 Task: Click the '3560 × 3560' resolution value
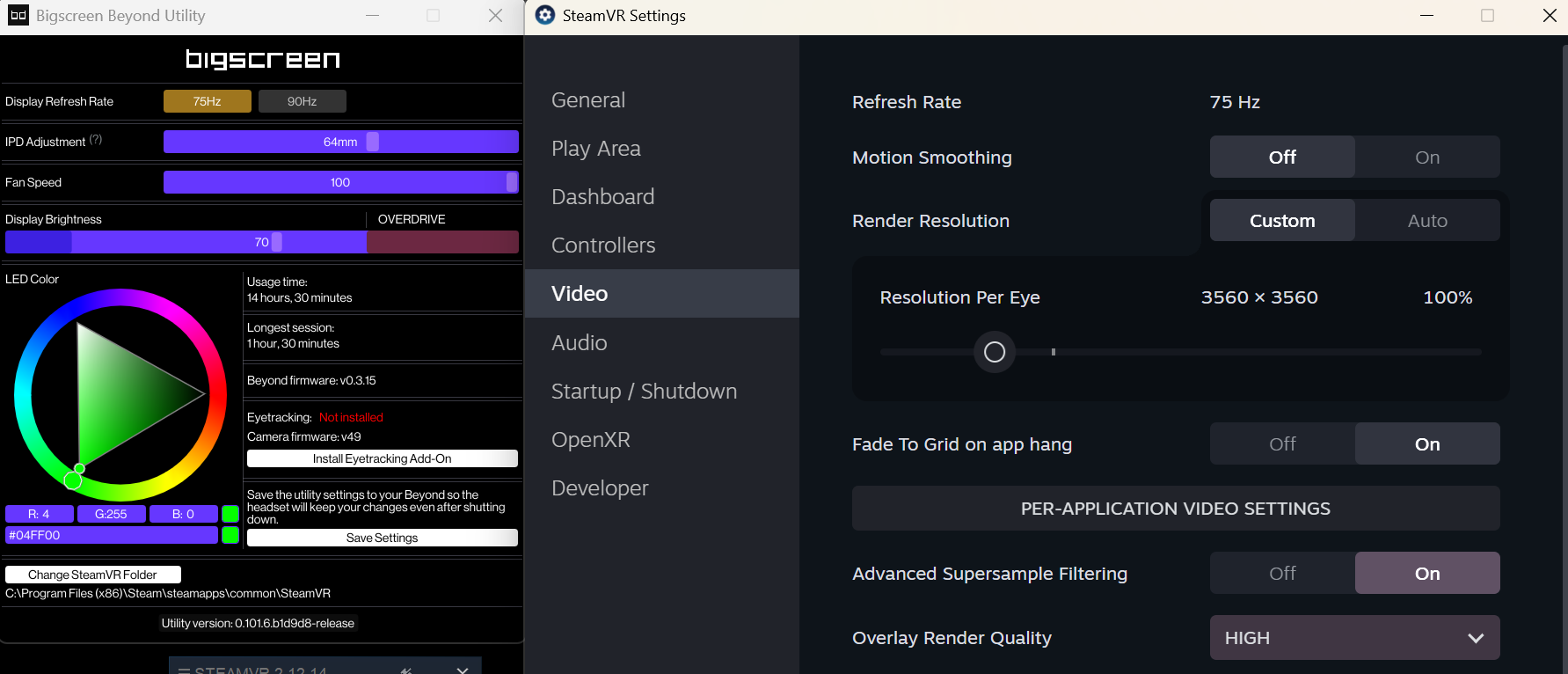pos(1259,297)
